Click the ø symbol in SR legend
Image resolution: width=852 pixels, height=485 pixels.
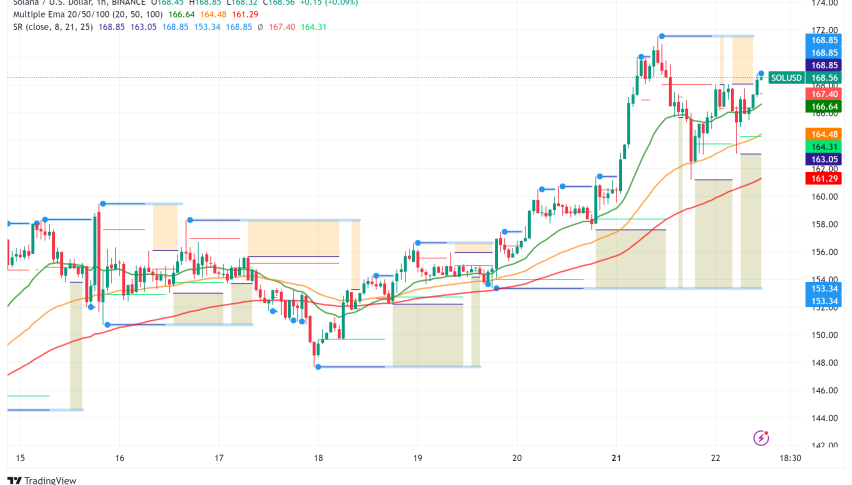pyautogui.click(x=260, y=27)
